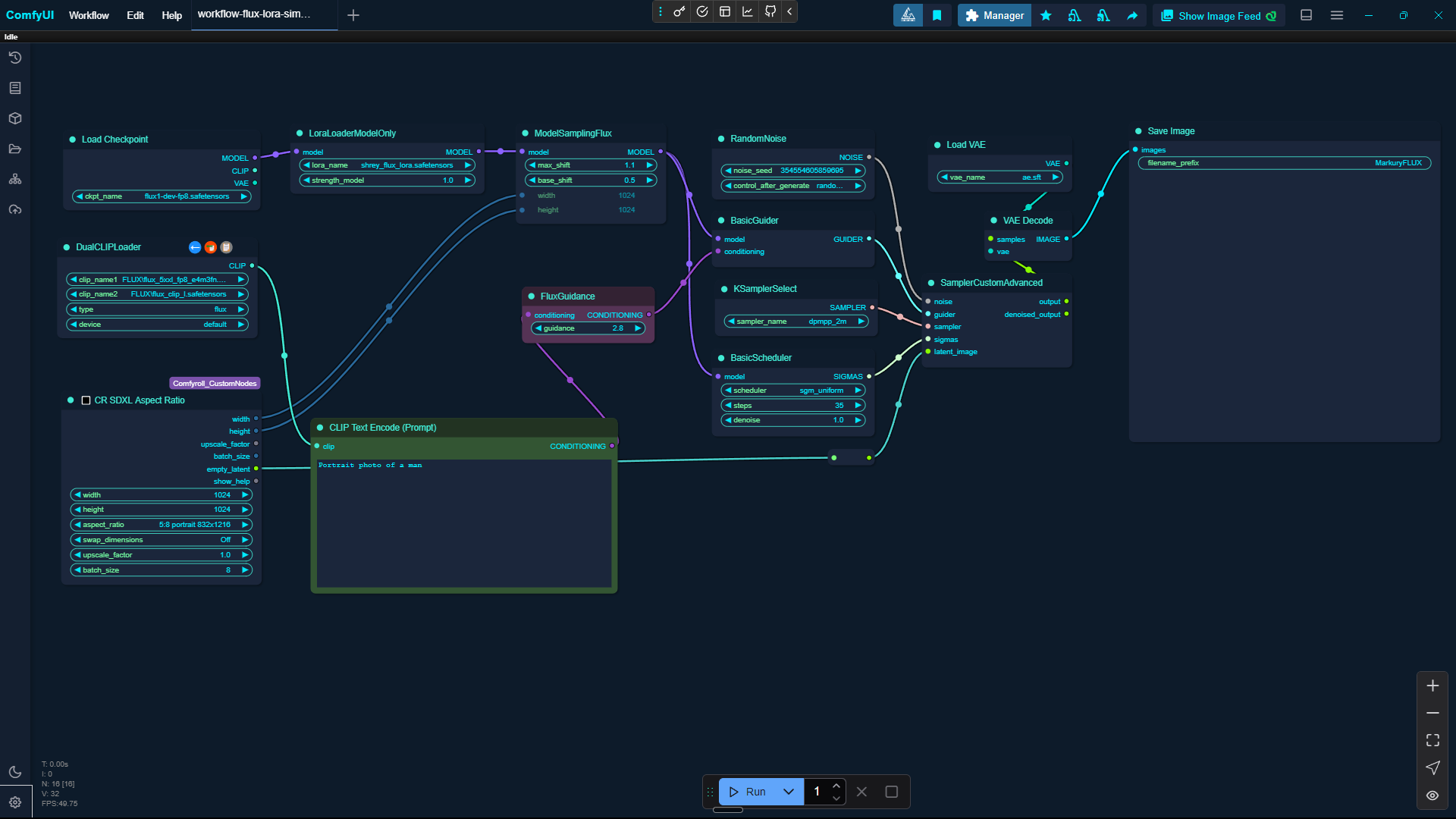Screen dimensions: 1456x819
Task: Open the Edit menu
Action: [x=135, y=15]
